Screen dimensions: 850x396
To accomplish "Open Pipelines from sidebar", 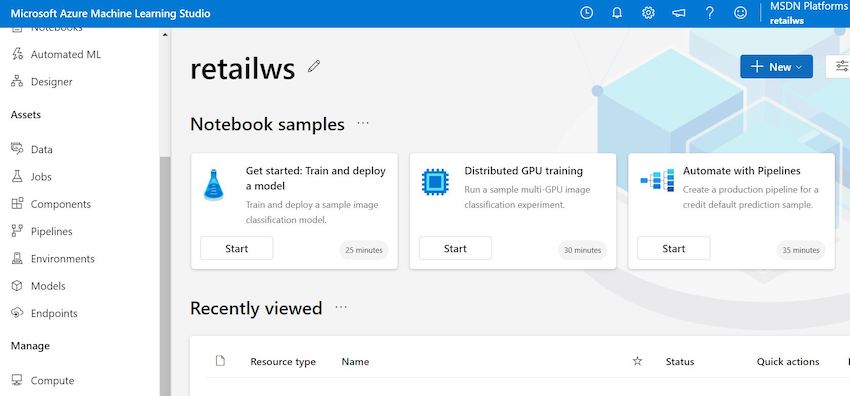I will pos(51,231).
